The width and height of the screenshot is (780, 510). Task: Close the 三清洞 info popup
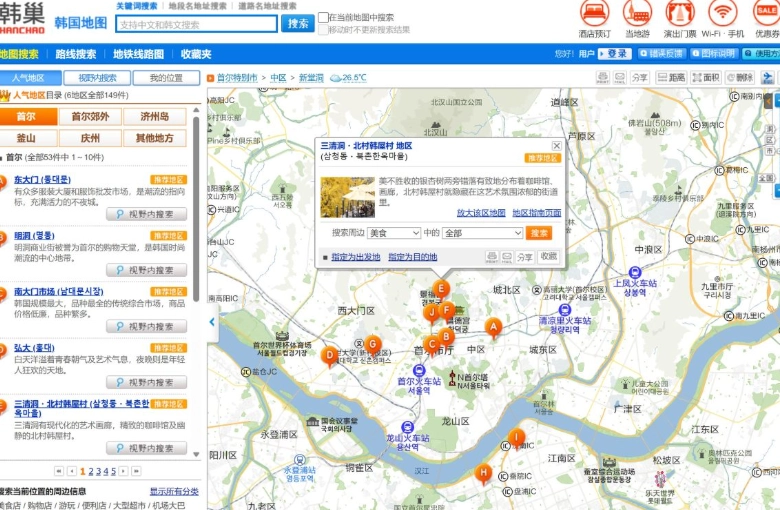pyautogui.click(x=557, y=146)
